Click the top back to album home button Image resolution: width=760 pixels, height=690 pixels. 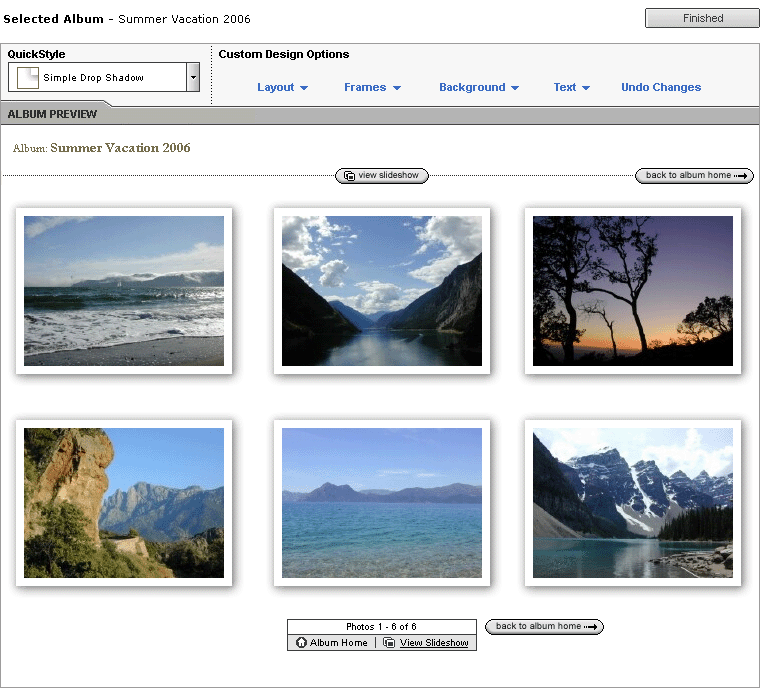(694, 175)
